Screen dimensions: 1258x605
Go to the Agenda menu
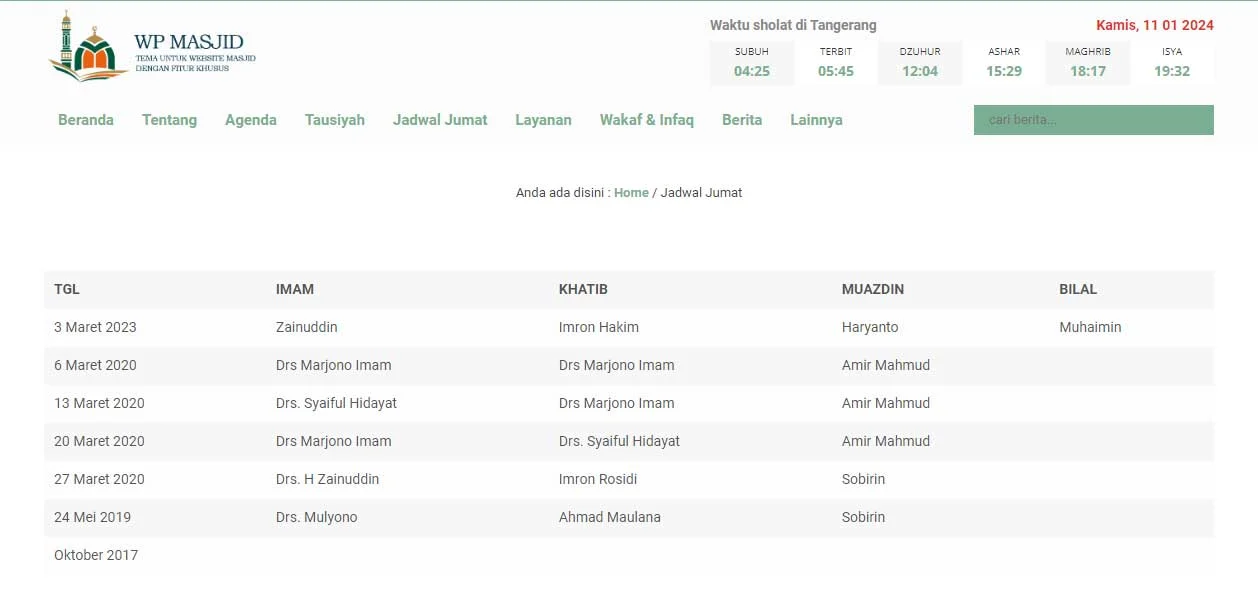pyautogui.click(x=251, y=120)
